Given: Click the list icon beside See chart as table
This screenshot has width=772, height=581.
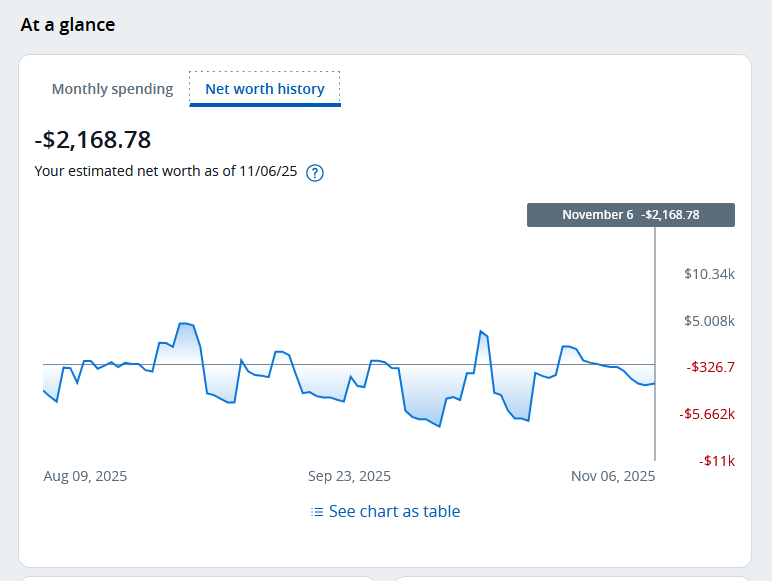Looking at the screenshot, I should coord(317,512).
